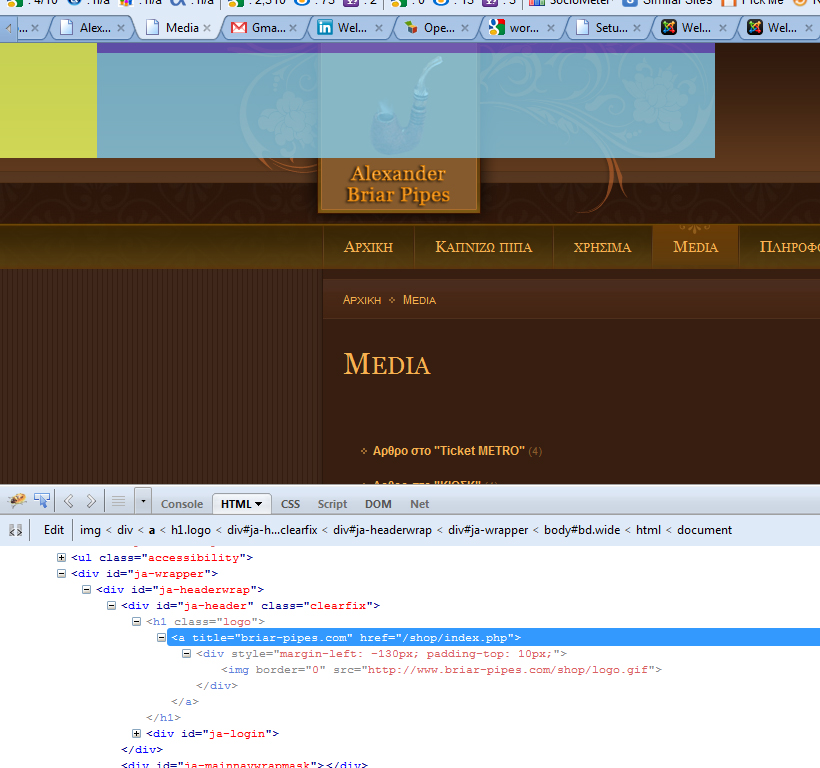Click Firebug's forward navigation arrow

91,501
